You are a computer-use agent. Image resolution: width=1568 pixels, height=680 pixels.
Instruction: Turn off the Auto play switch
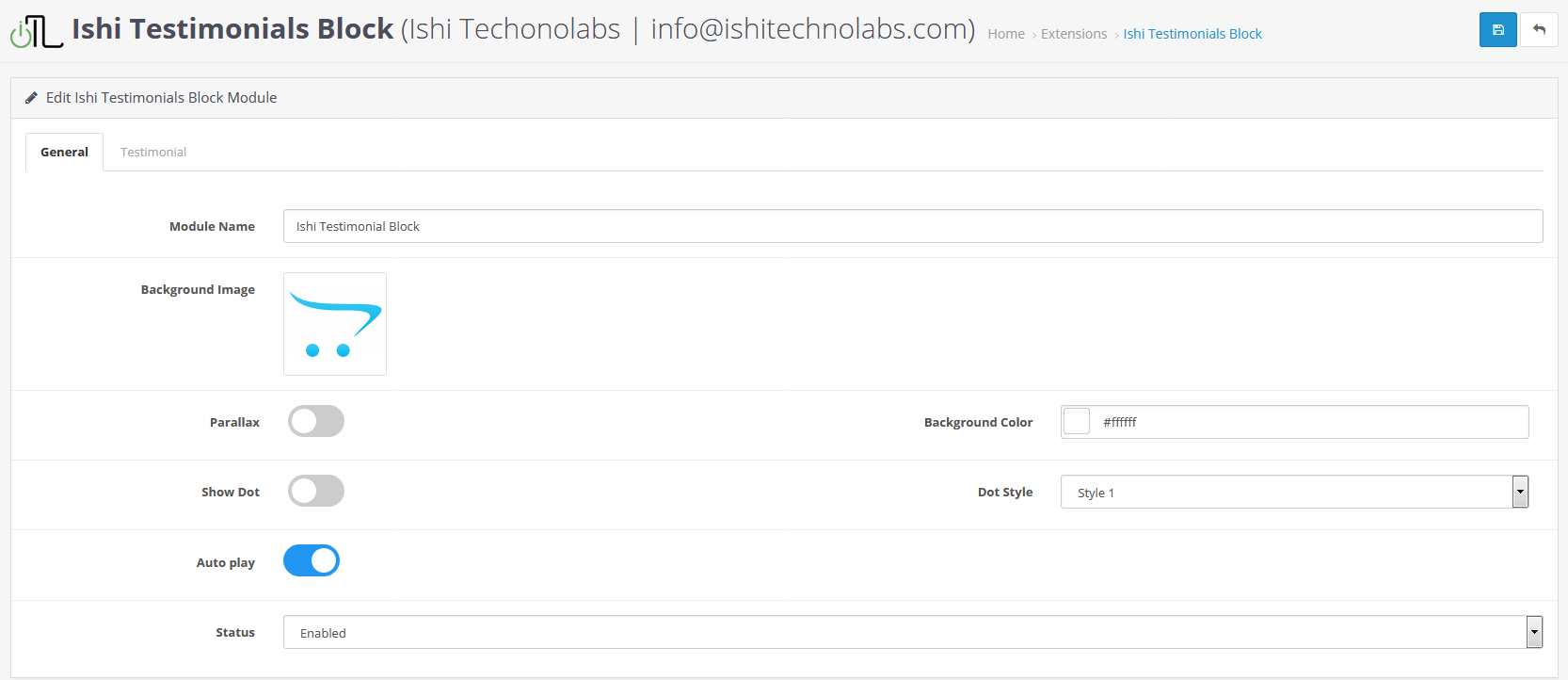pyautogui.click(x=312, y=560)
